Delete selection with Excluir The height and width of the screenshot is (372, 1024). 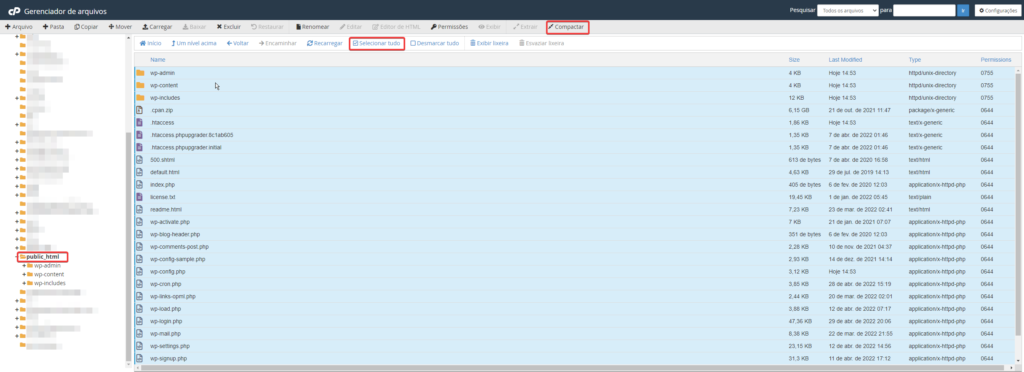pos(229,27)
